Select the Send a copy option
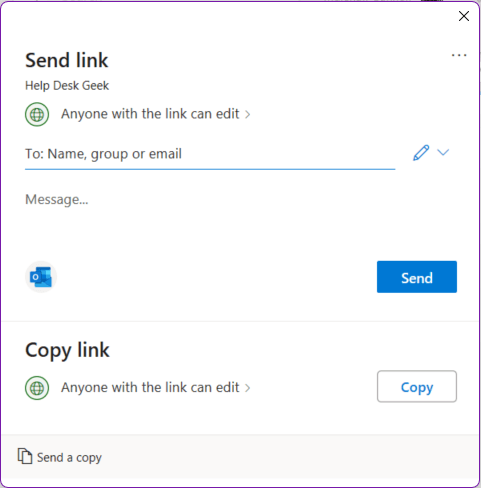481x488 pixels. coord(60,457)
